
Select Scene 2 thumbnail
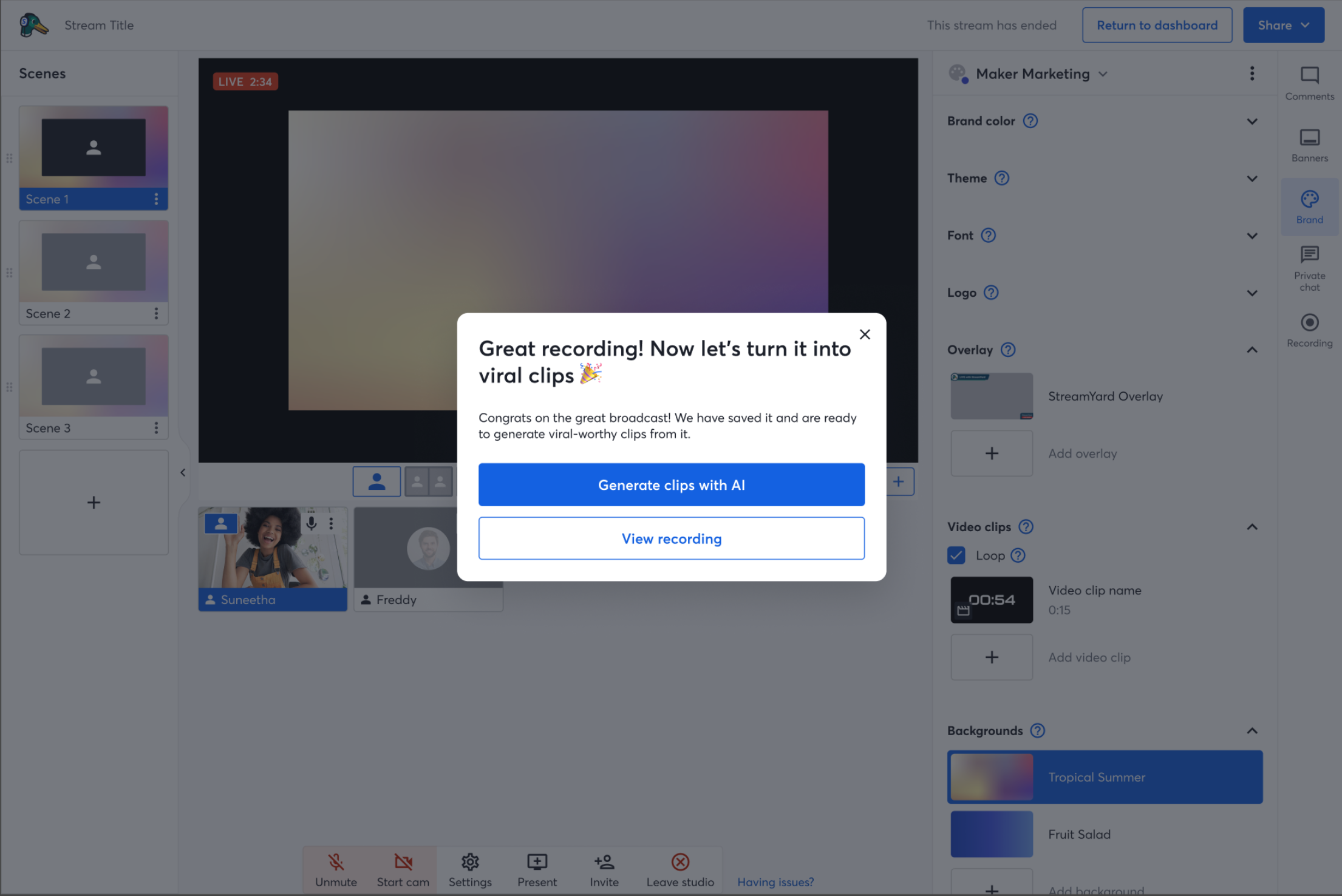(94, 262)
